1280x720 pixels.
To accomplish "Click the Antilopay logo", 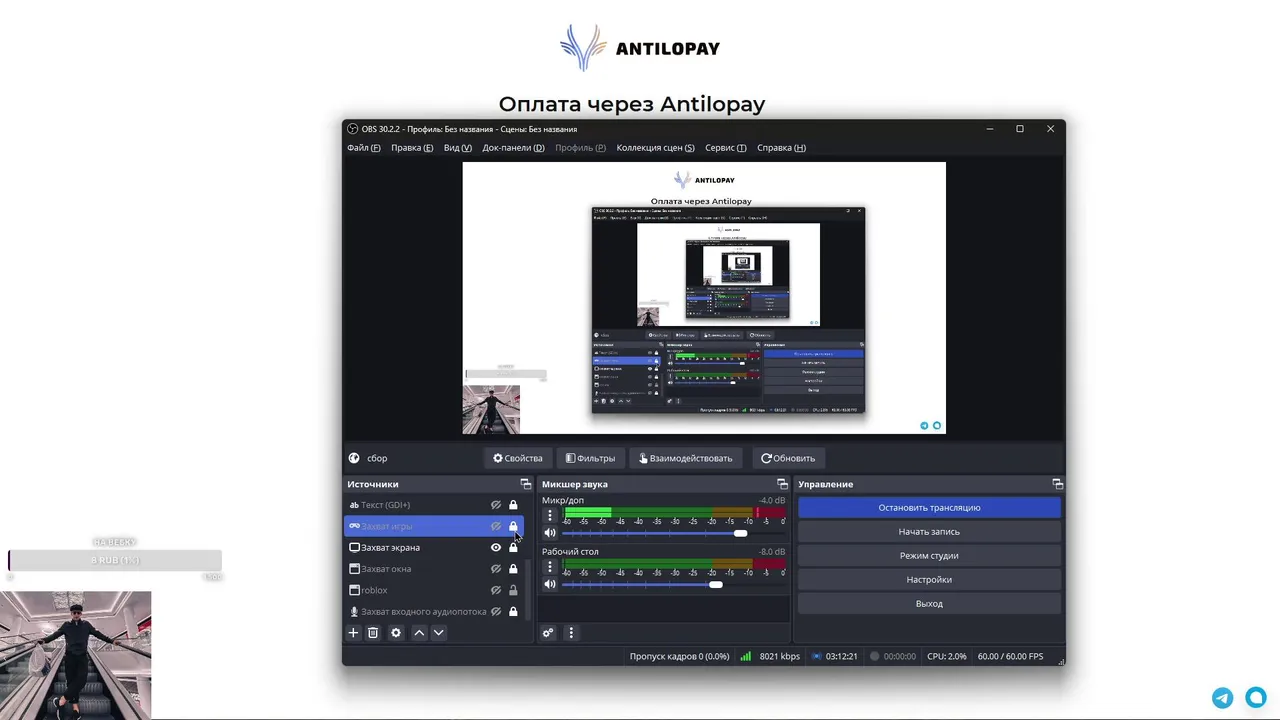I will pos(640,47).
